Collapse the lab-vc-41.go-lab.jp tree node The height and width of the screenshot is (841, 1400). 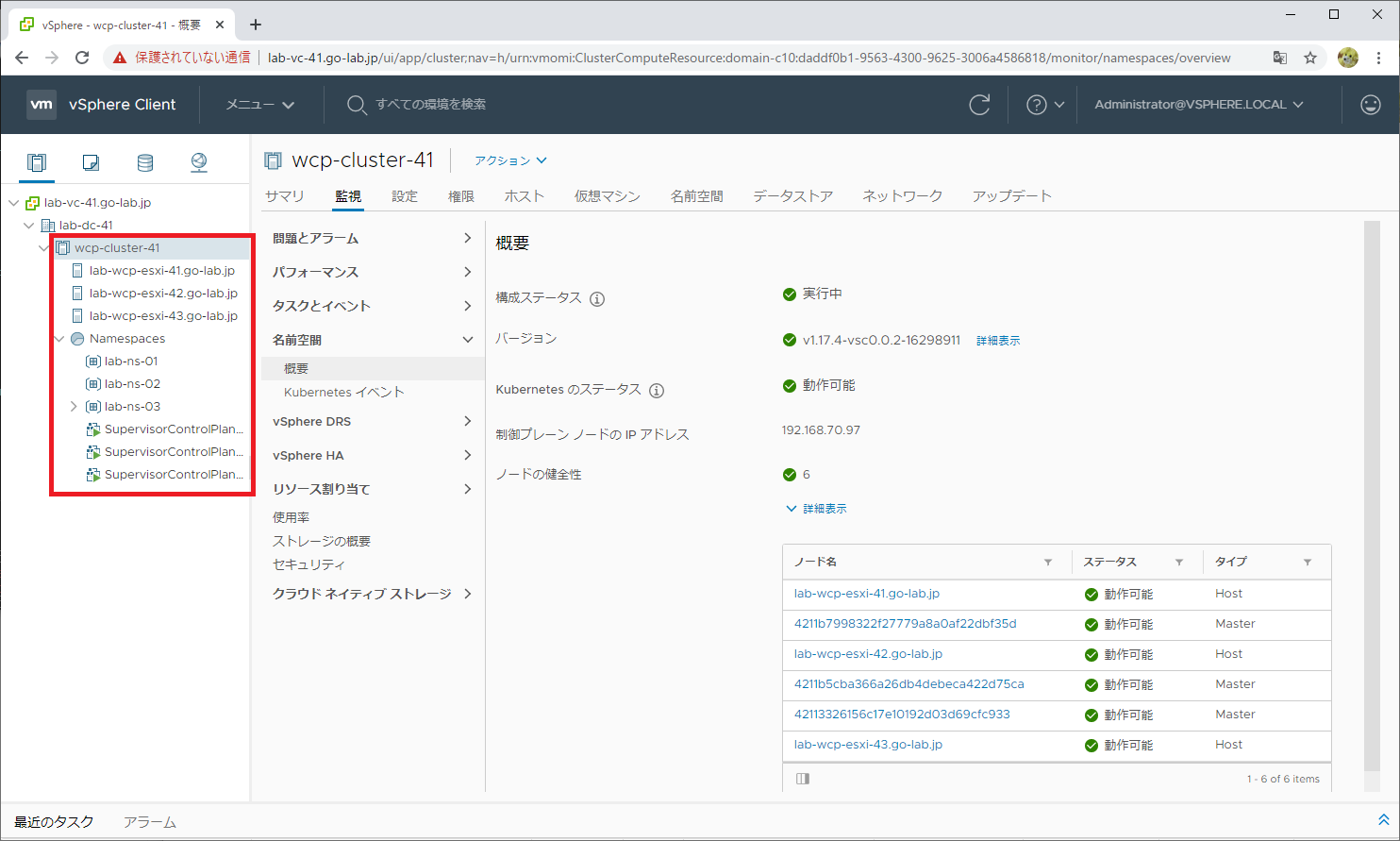point(13,203)
